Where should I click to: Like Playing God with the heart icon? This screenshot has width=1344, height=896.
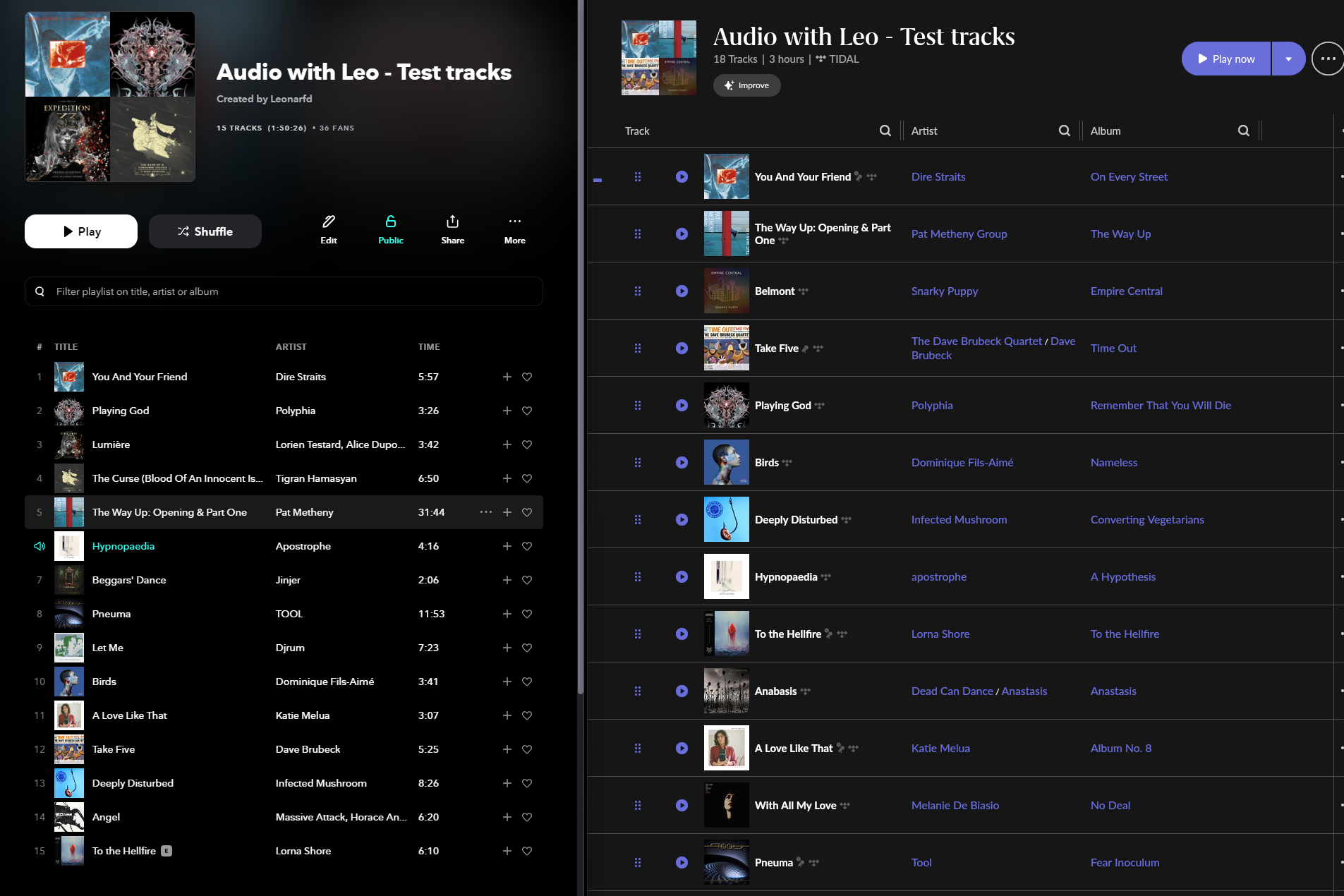[527, 411]
